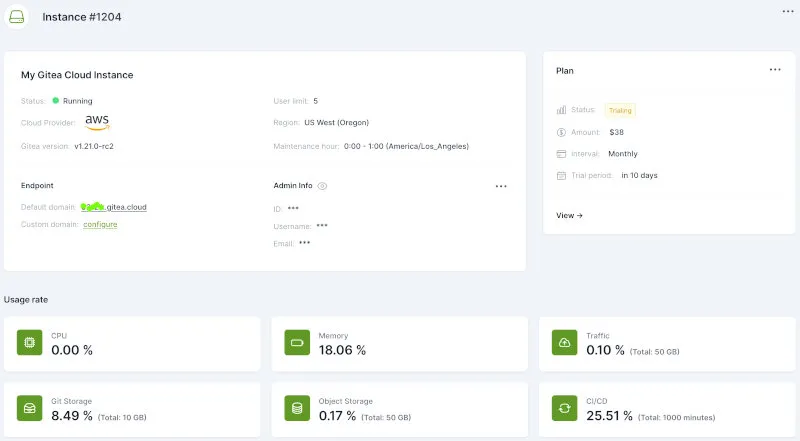
Task: Click the US West (Oregon) region value
Action: (x=336, y=122)
